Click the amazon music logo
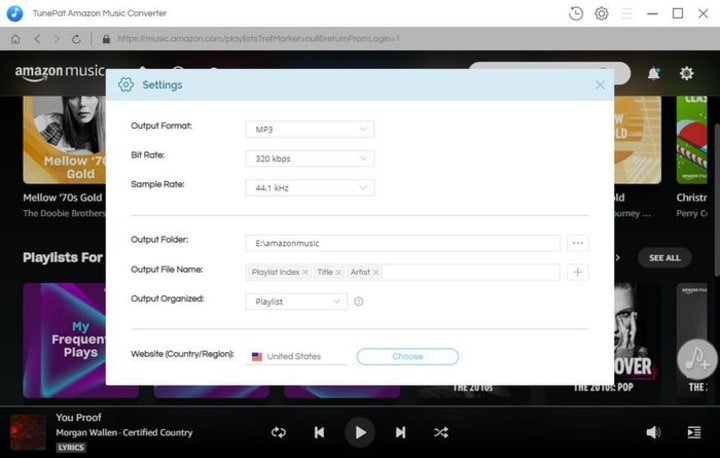This screenshot has width=720, height=458. tap(60, 73)
